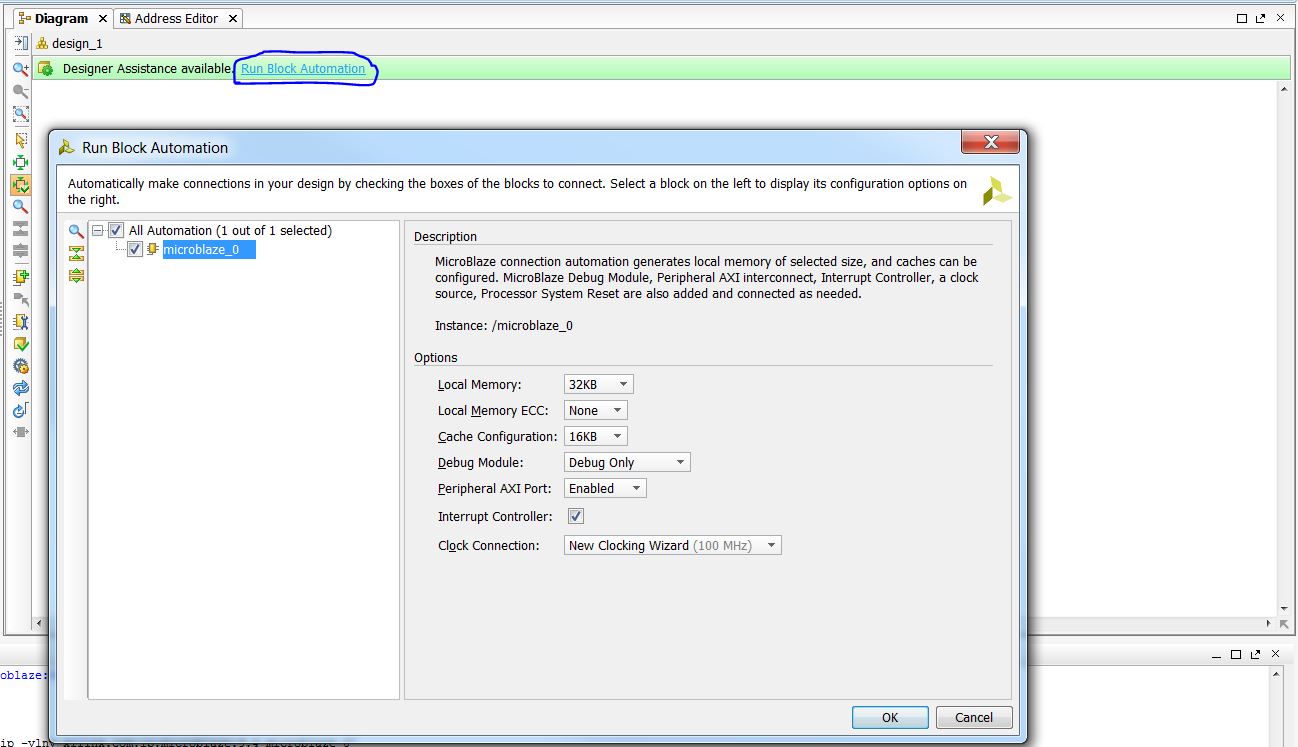Open the Clock Connection dropdown
Image resolution: width=1298 pixels, height=747 pixels.
(x=673, y=545)
